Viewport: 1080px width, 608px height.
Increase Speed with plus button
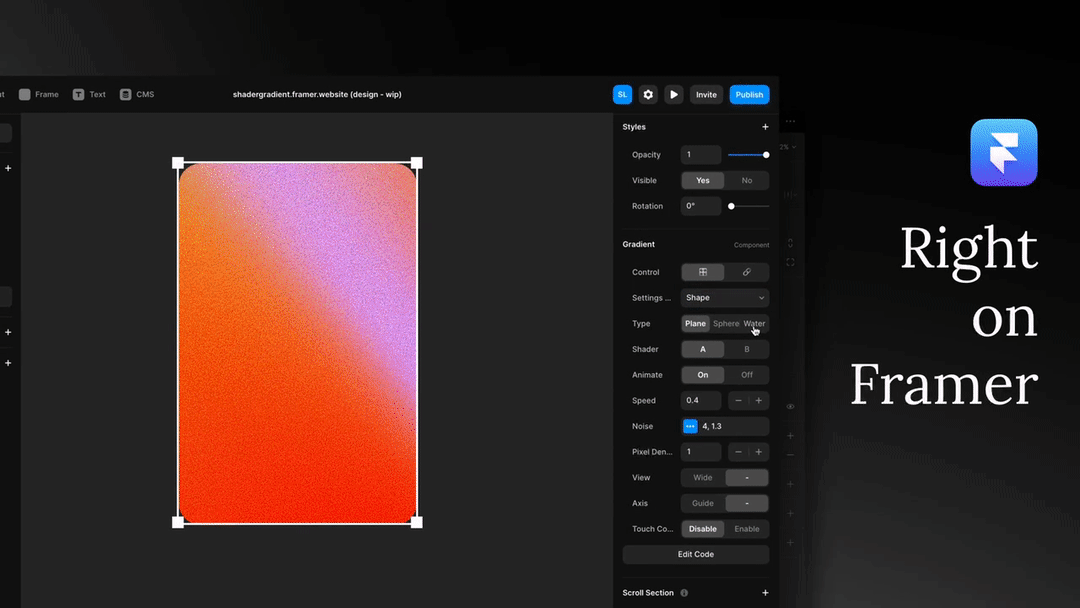(x=758, y=401)
